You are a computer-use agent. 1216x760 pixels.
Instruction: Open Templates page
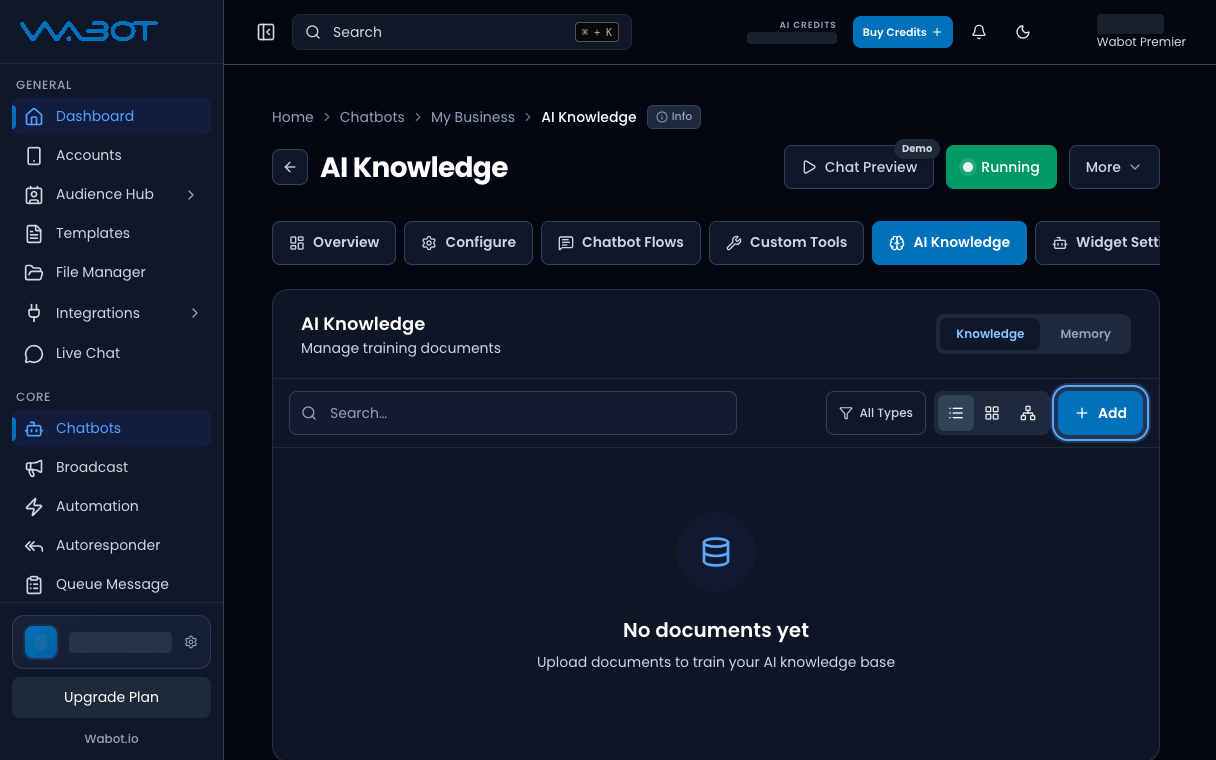(x=111, y=233)
